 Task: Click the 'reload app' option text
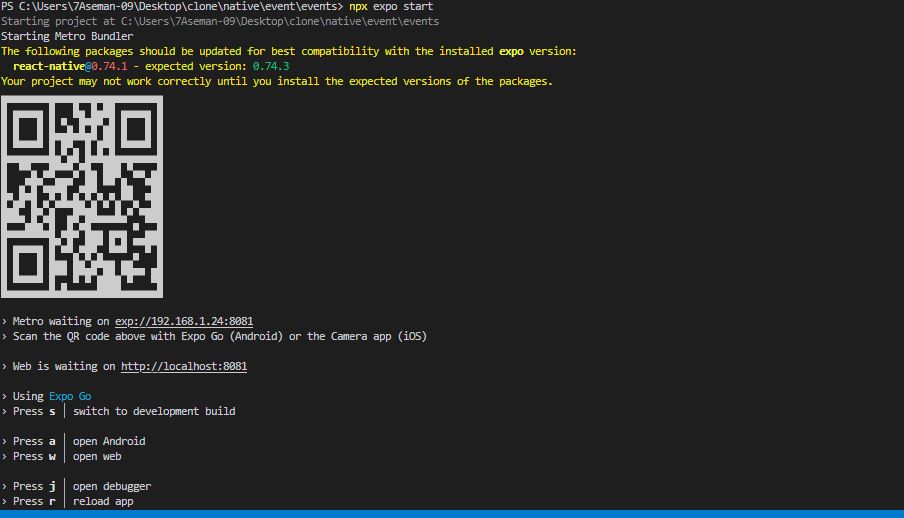(x=103, y=501)
